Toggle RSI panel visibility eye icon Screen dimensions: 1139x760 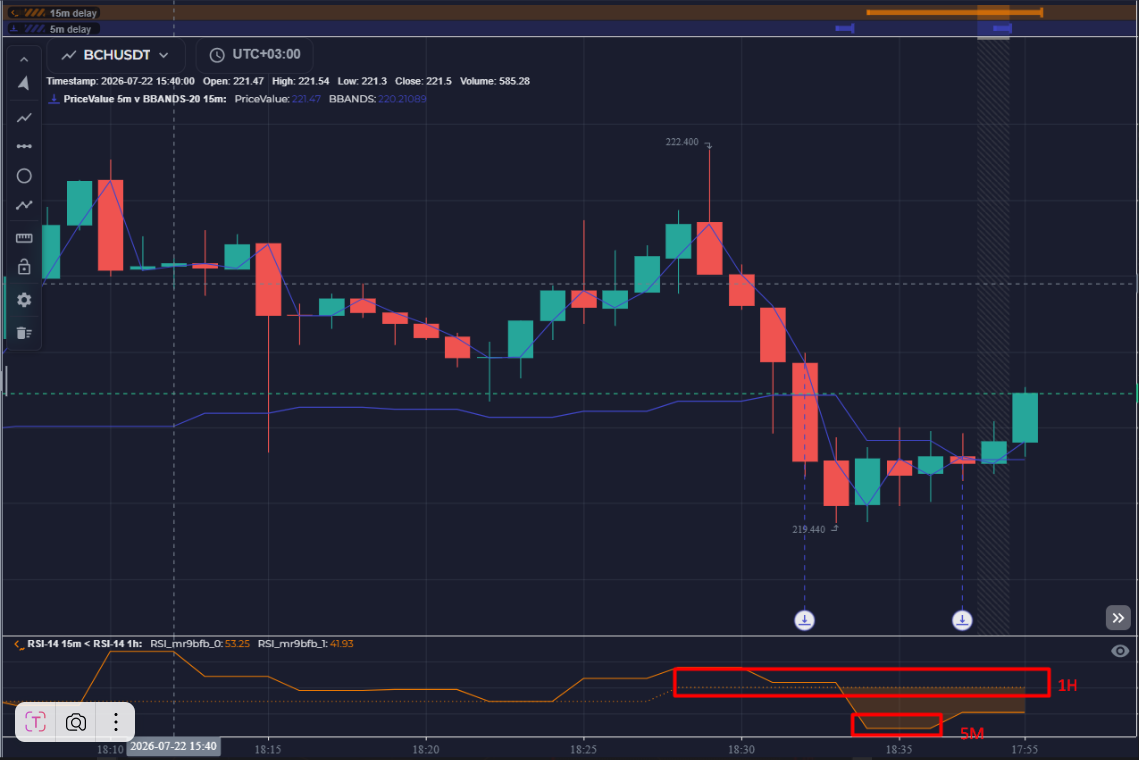click(x=1119, y=651)
